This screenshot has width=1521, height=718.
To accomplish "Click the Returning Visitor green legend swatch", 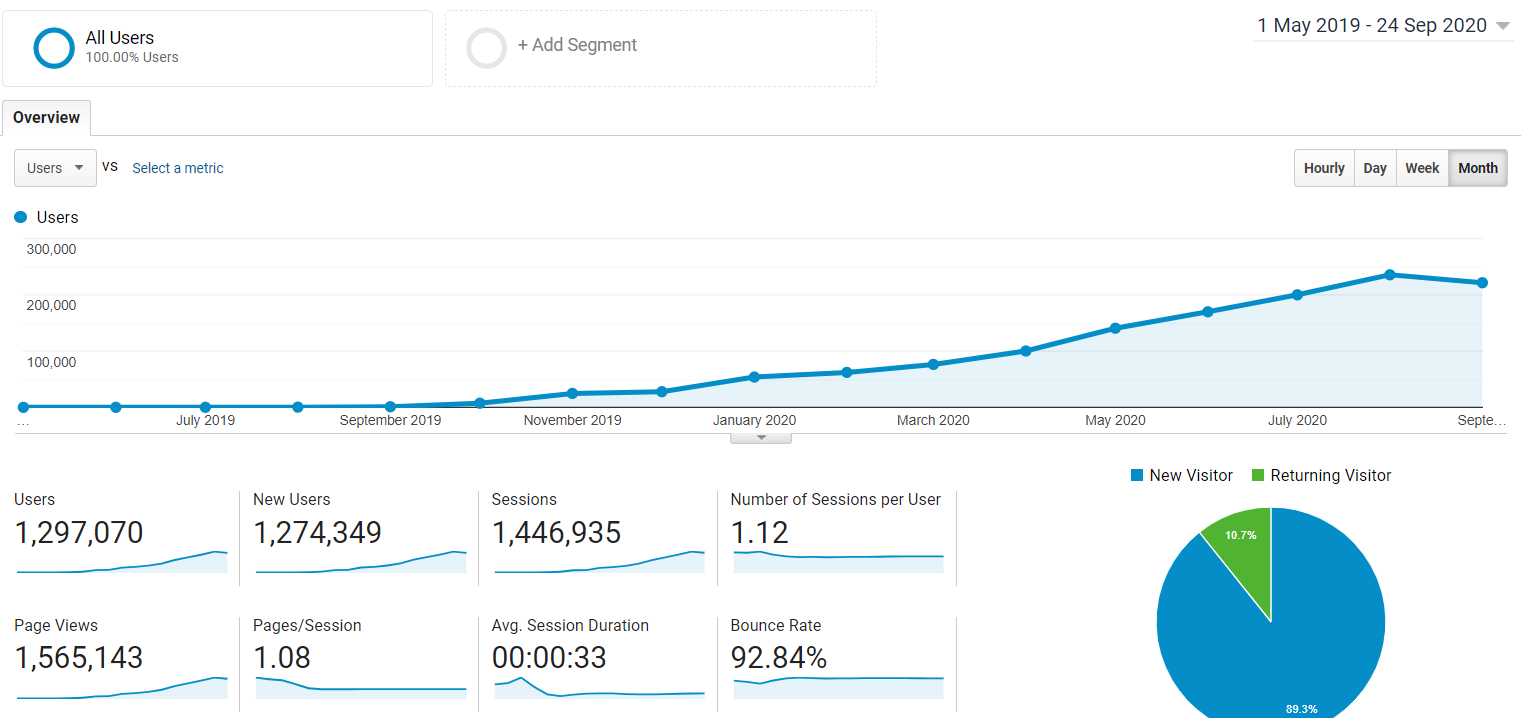I will click(x=1257, y=476).
